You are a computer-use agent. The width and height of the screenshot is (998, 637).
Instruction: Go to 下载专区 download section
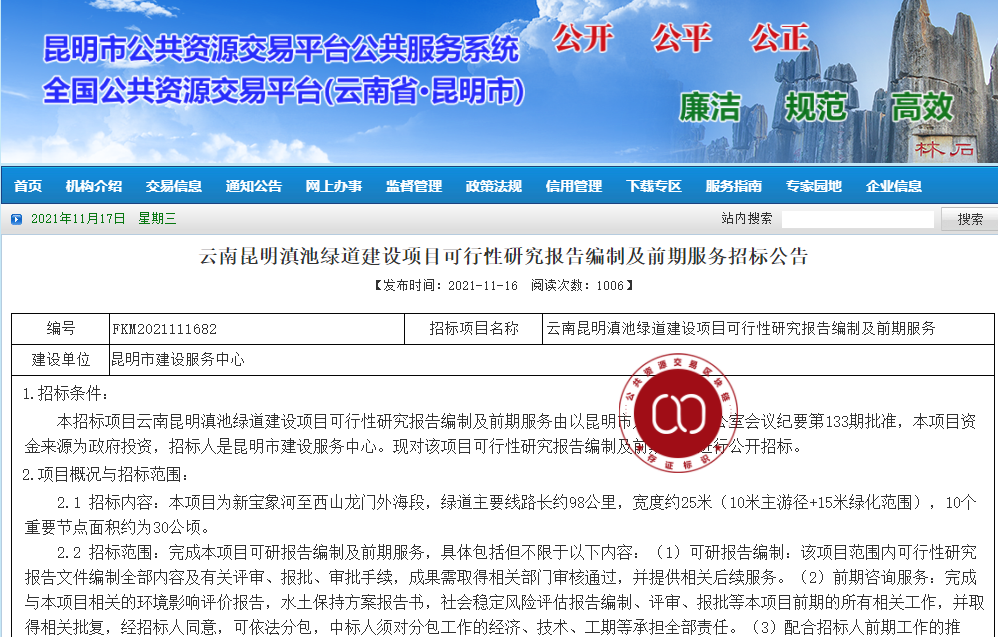click(654, 186)
